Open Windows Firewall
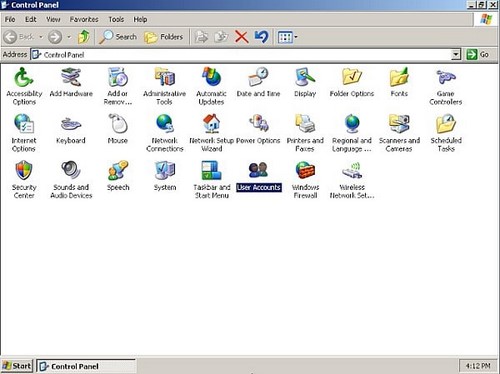500x374 pixels. tap(305, 179)
